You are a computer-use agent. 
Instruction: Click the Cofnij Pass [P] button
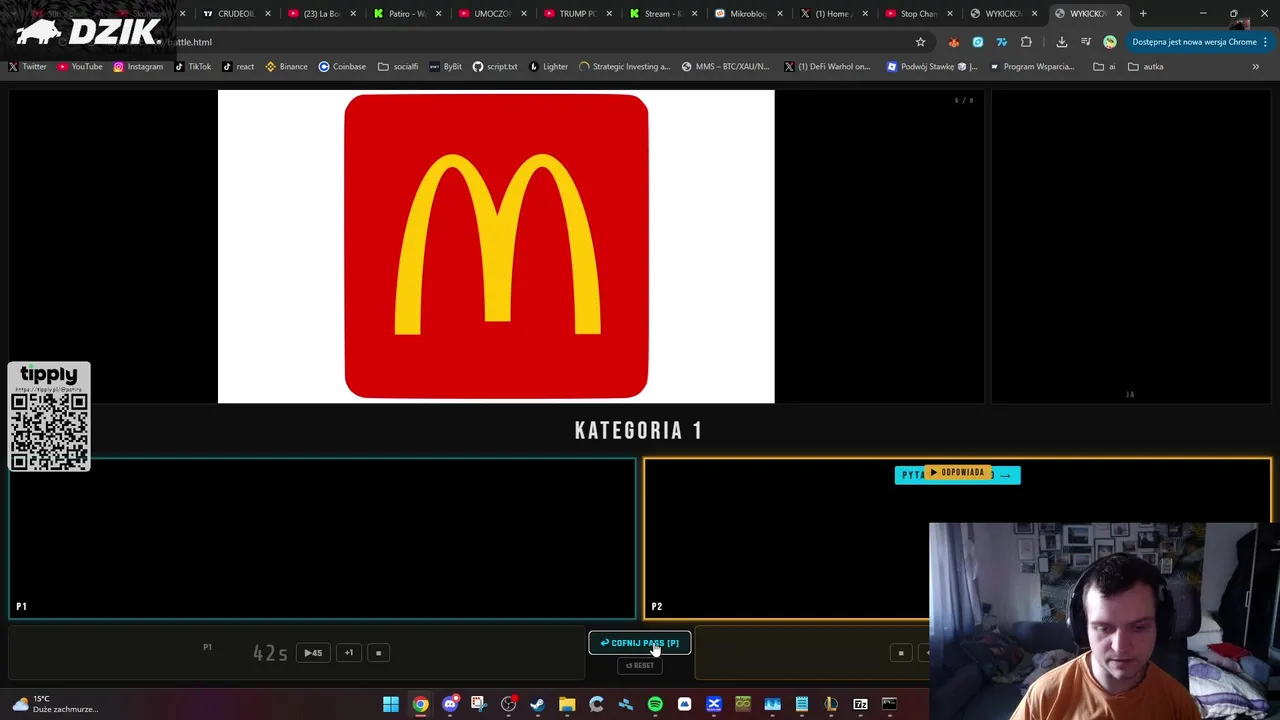pyautogui.click(x=640, y=643)
